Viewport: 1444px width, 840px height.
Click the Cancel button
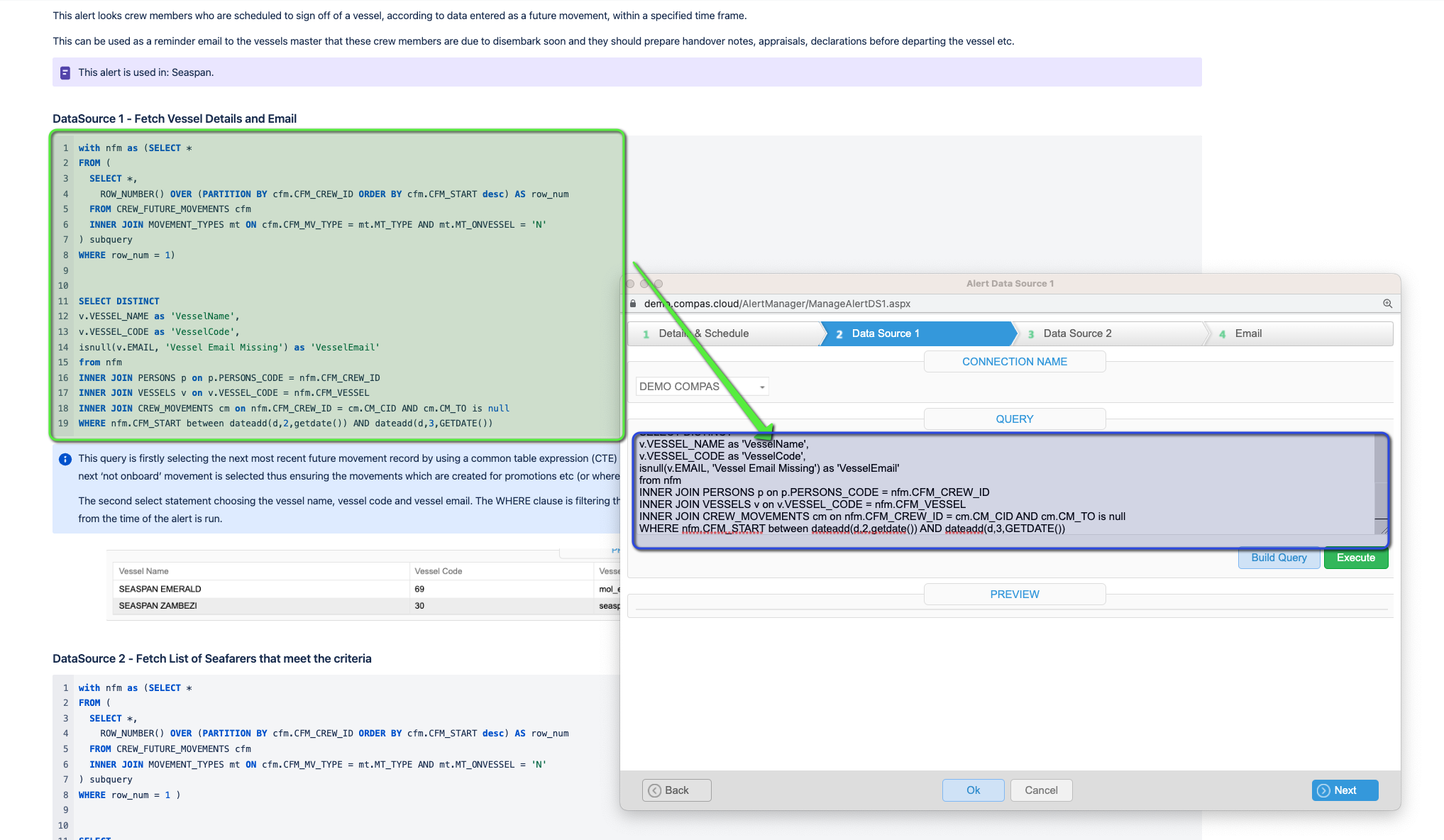1041,790
